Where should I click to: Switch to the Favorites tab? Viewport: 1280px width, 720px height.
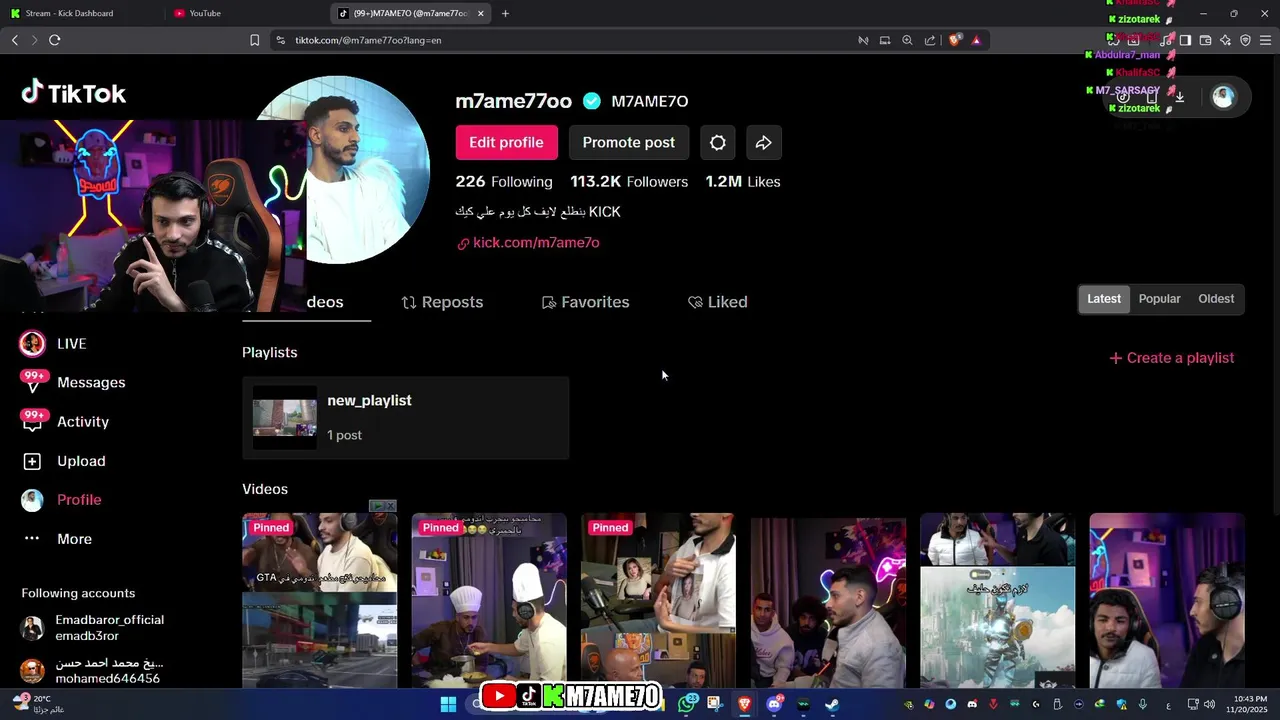585,302
